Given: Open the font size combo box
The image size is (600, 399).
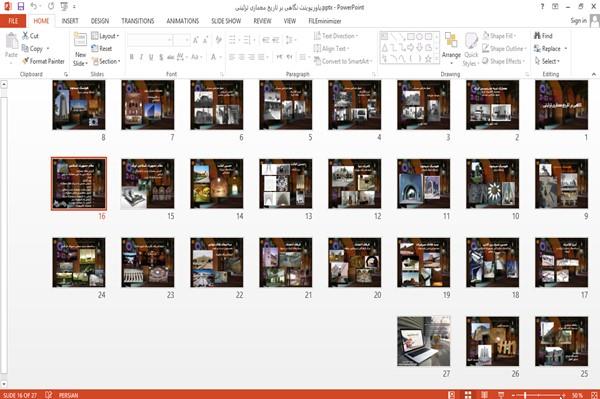Looking at the screenshot, I should click(181, 40).
